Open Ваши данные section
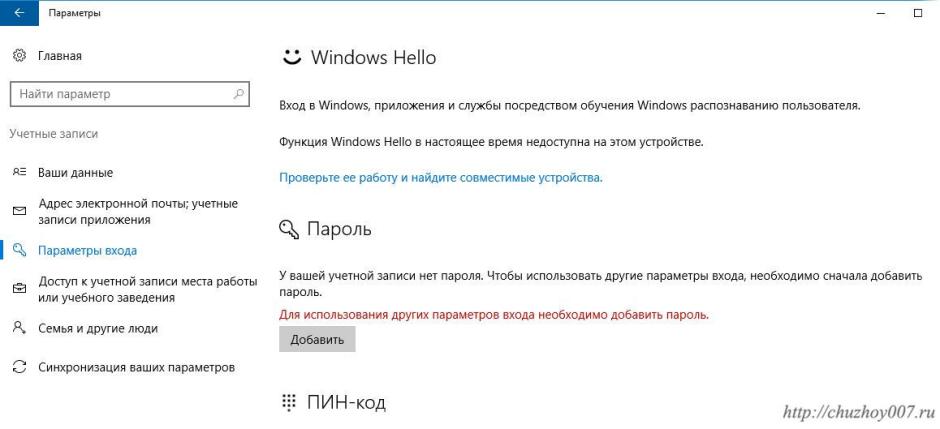 point(75,173)
